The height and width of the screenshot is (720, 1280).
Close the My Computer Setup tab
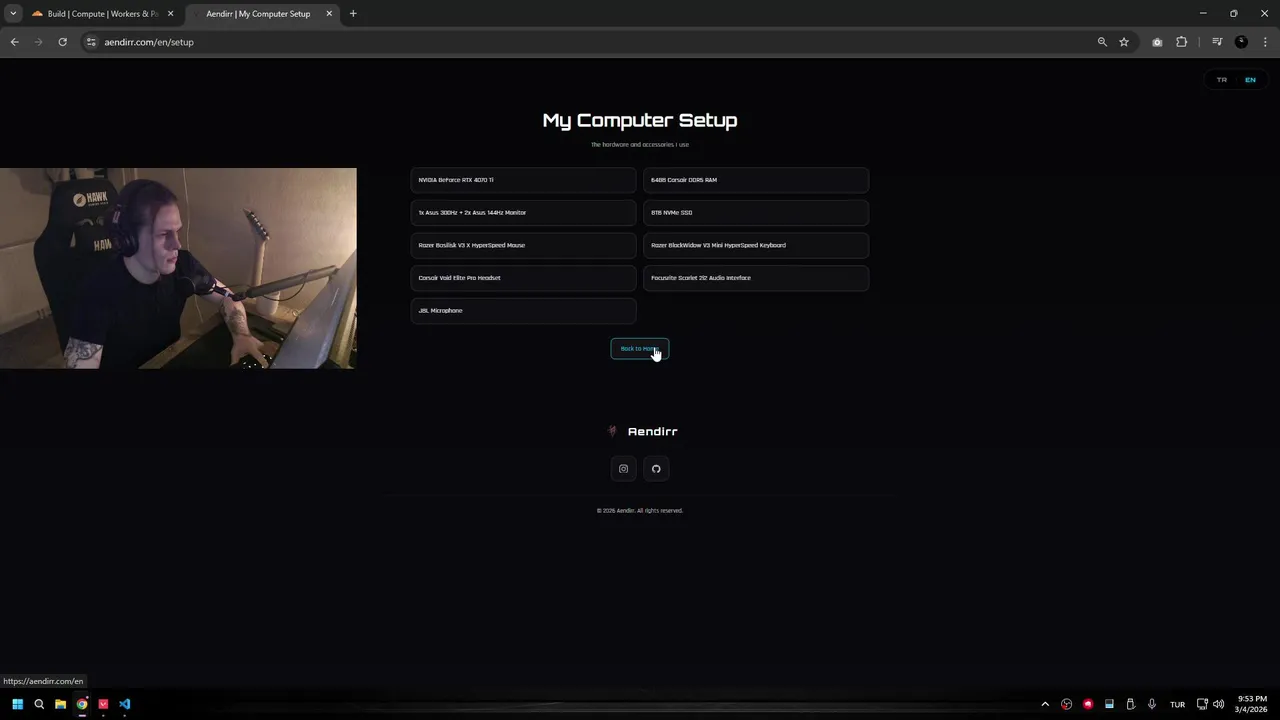(329, 14)
